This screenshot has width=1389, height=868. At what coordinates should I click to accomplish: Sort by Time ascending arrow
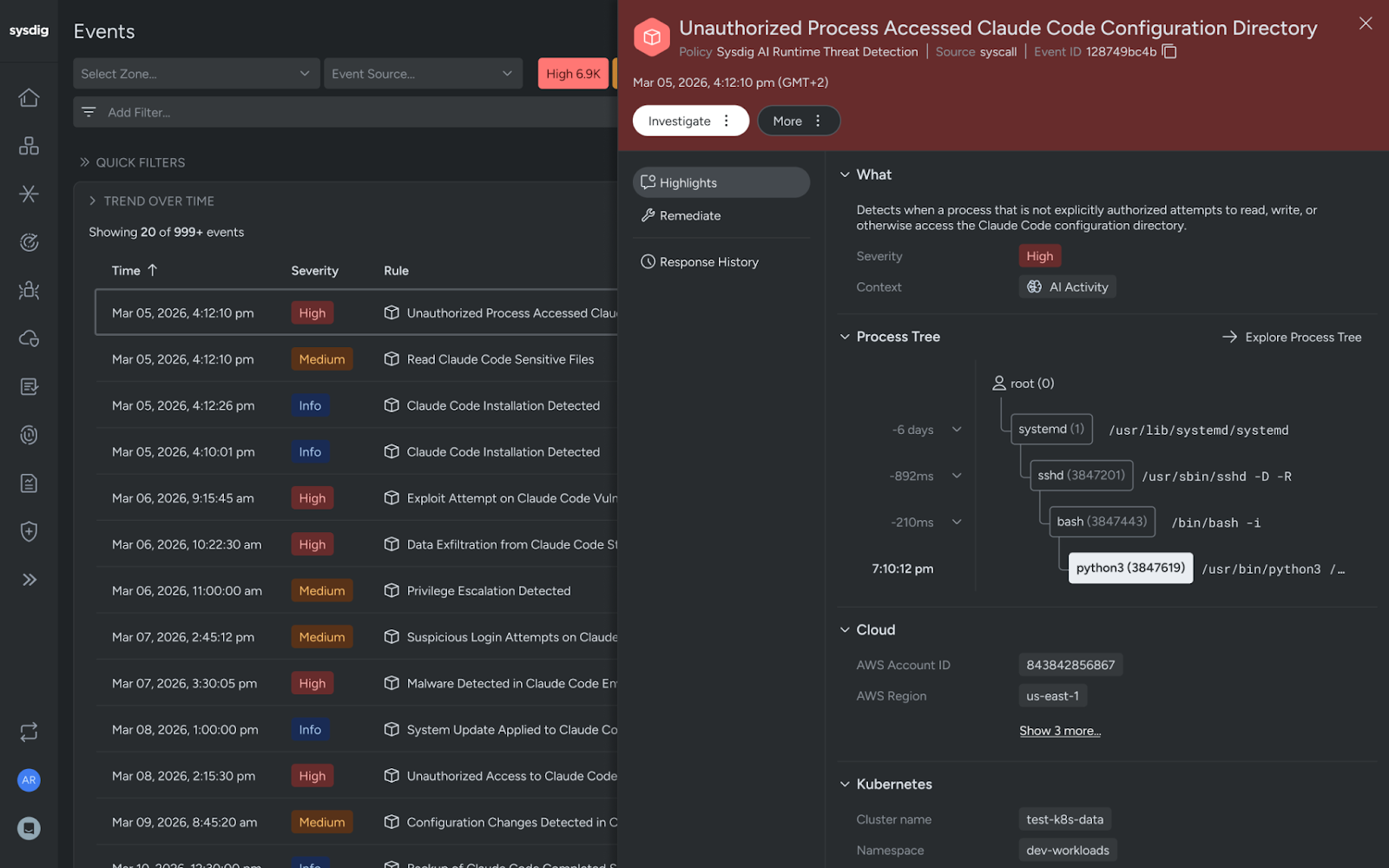153,270
